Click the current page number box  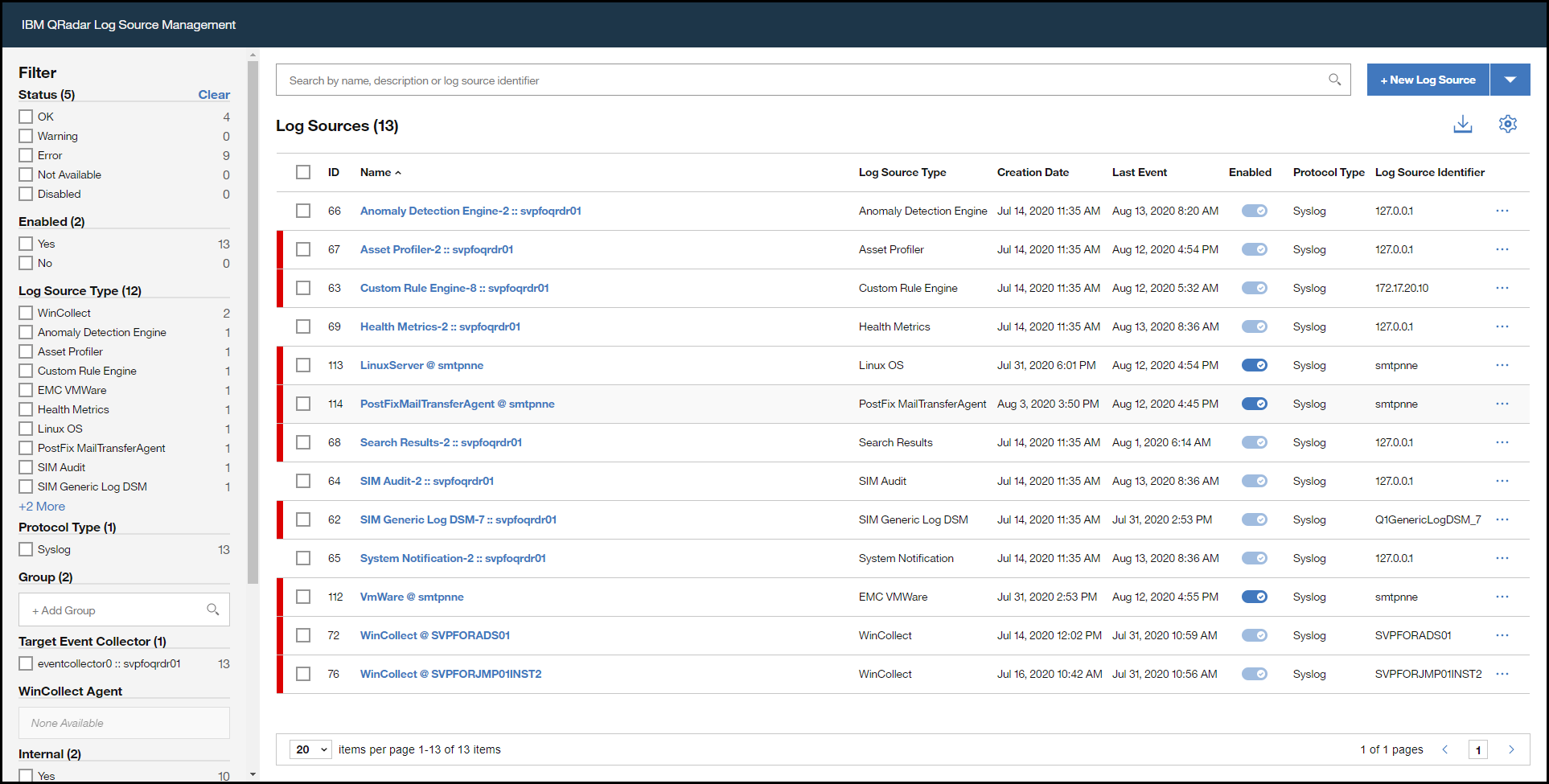pyautogui.click(x=1478, y=749)
